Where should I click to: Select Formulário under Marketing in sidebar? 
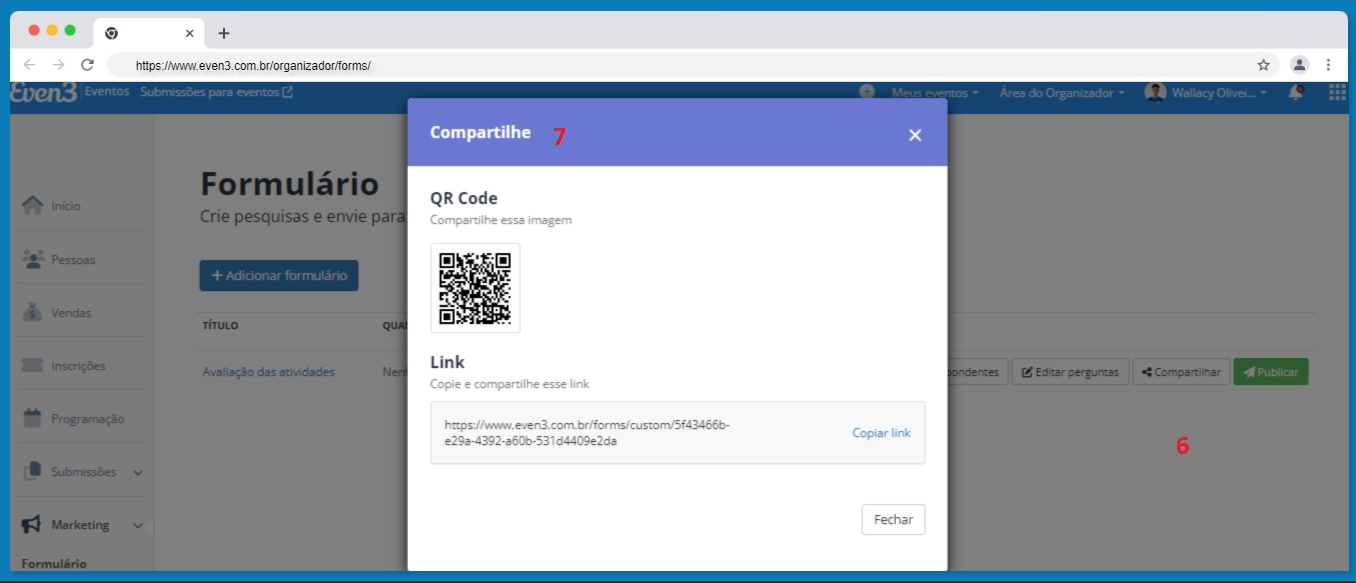(54, 563)
